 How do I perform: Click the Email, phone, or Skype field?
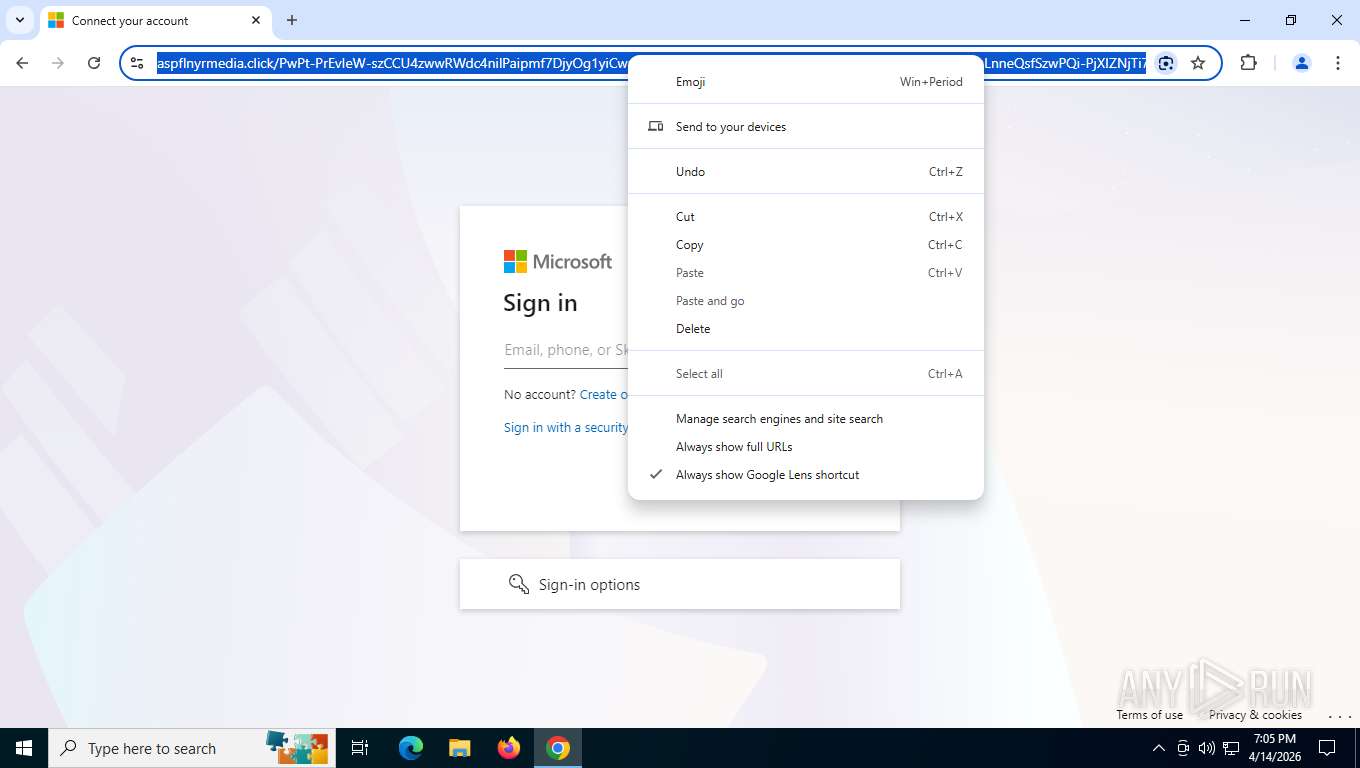[x=566, y=351]
